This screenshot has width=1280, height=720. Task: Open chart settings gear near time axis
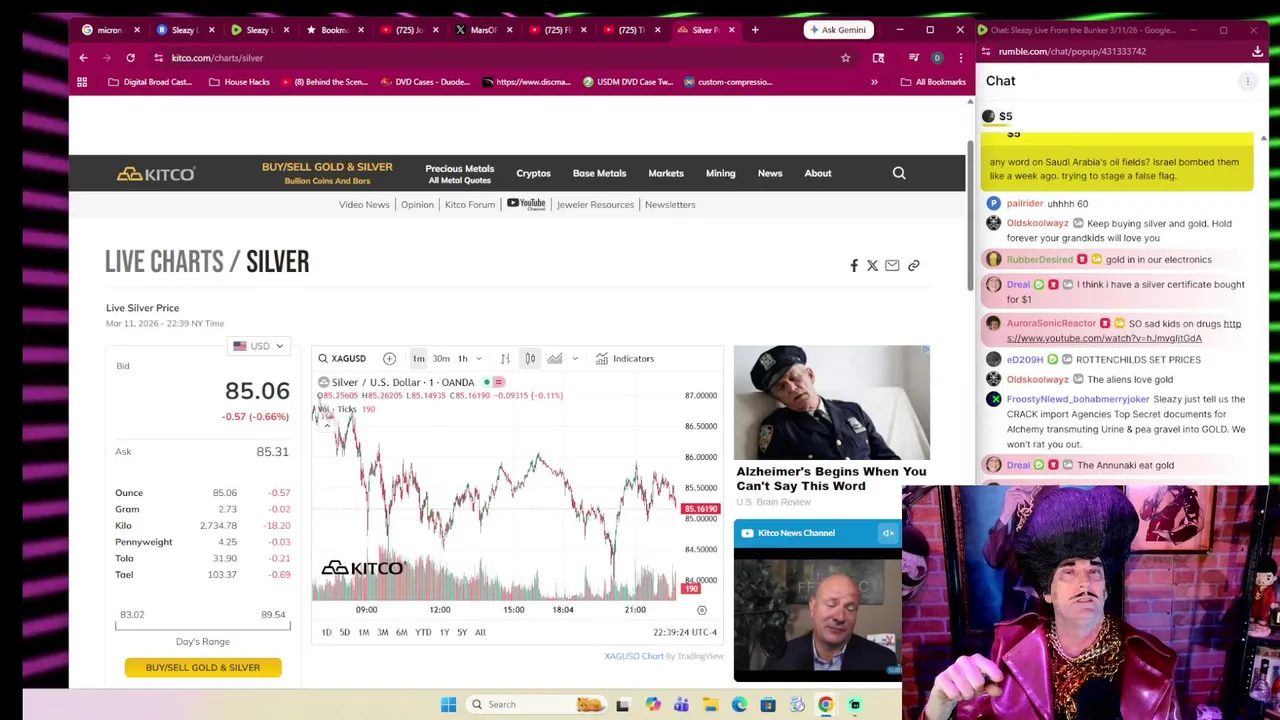(x=702, y=609)
